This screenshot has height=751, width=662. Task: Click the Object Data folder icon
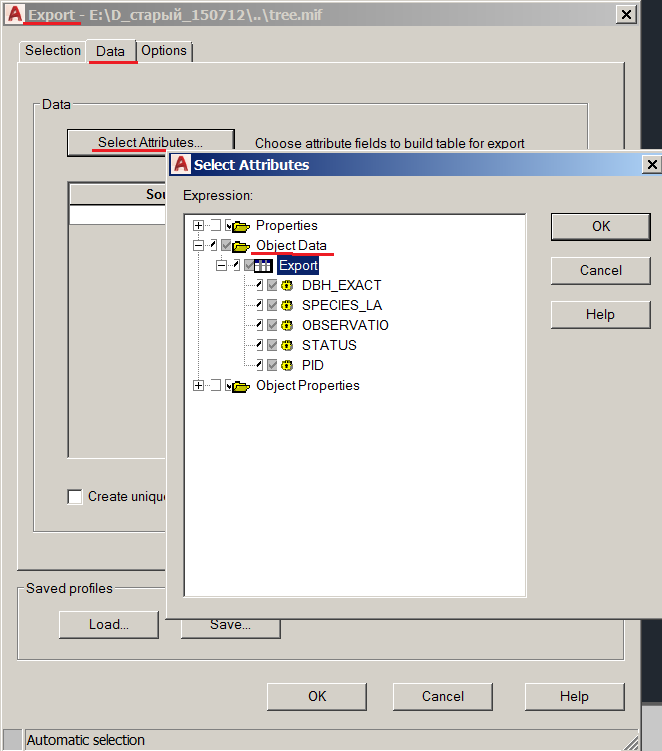241,246
